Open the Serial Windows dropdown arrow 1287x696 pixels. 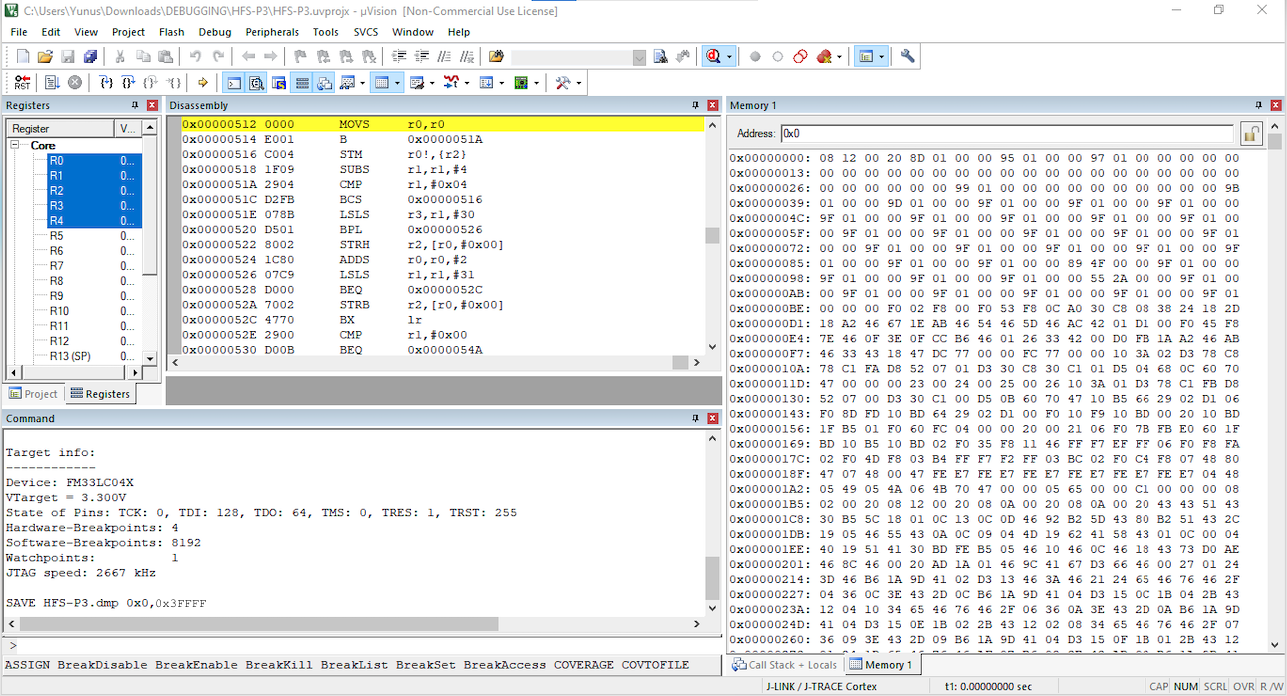[x=432, y=83]
